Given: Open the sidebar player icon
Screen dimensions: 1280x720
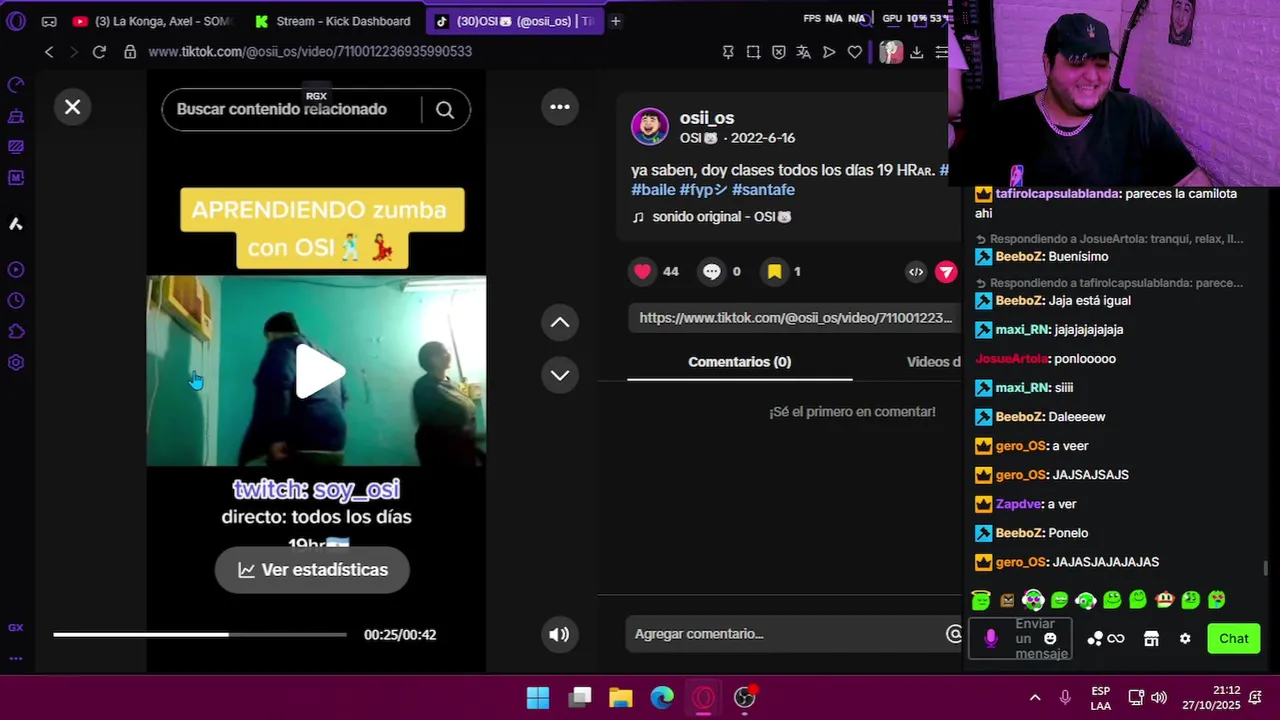Looking at the screenshot, I should pos(15,270).
